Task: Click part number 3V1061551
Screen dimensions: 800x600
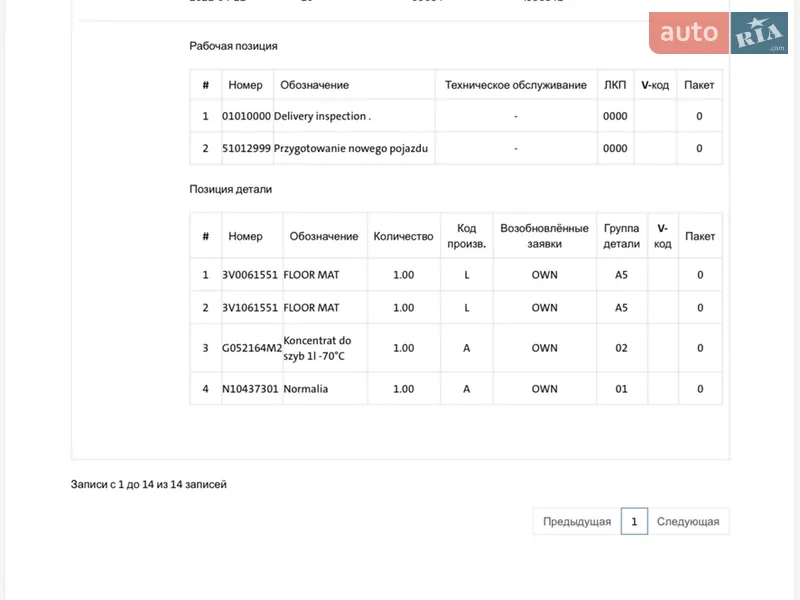Action: coord(250,308)
